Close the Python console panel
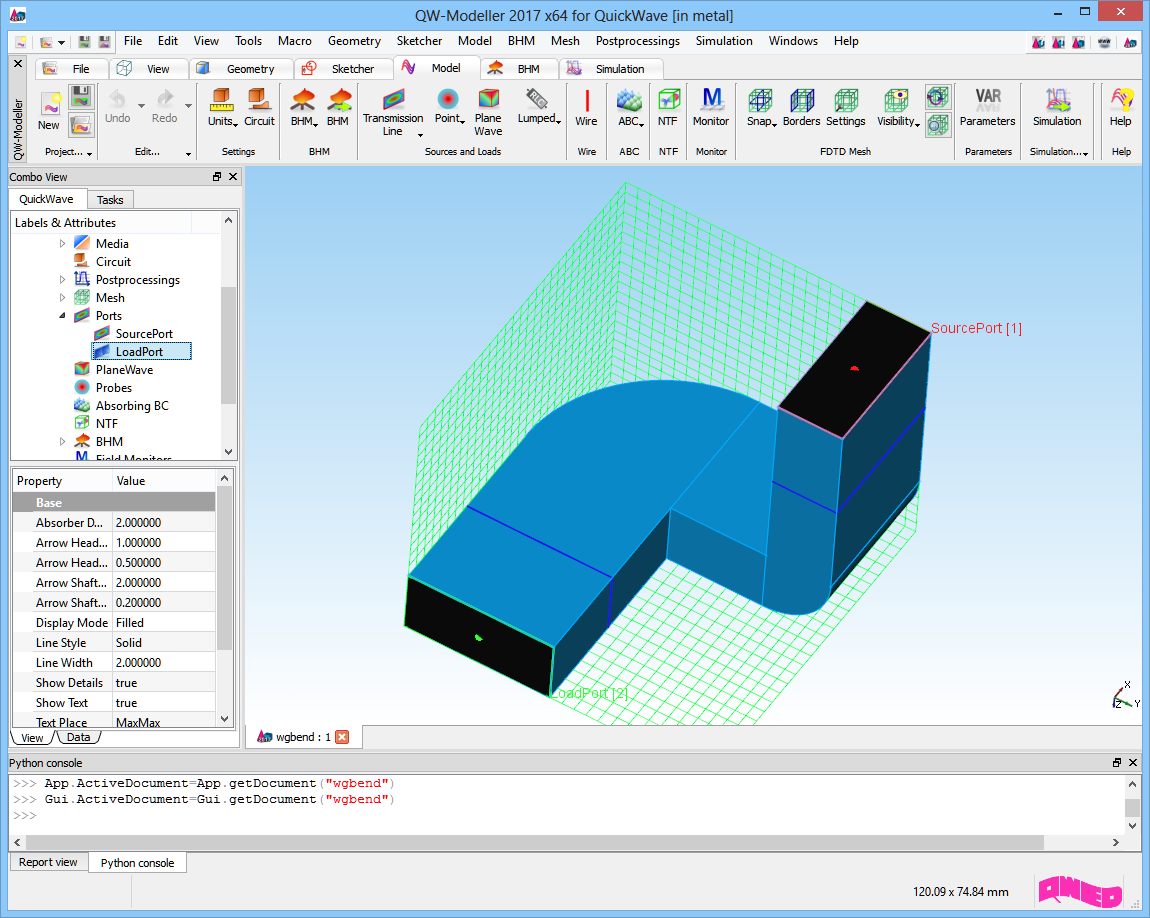 [x=1133, y=763]
